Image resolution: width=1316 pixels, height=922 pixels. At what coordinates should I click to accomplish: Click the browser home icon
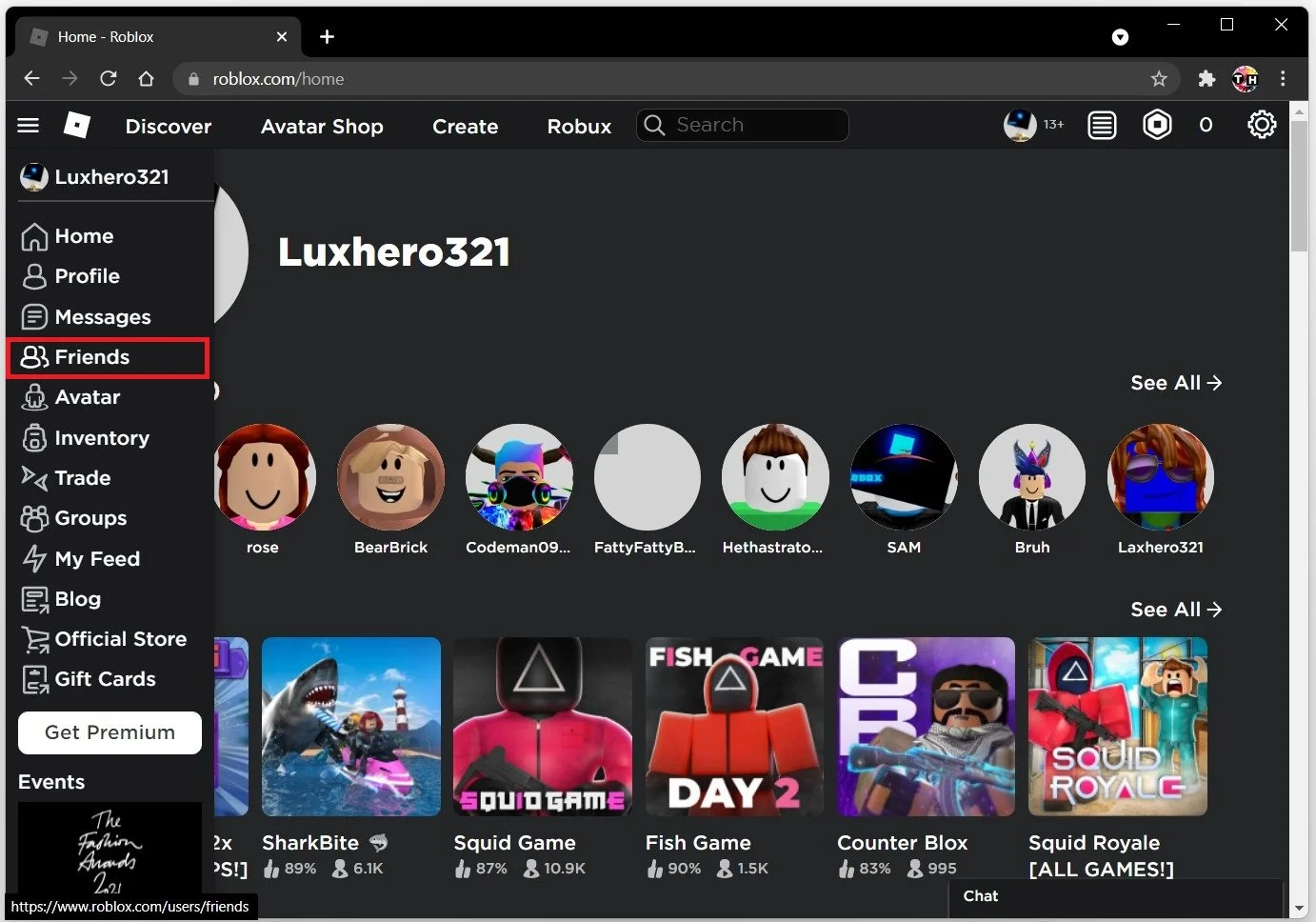146,78
